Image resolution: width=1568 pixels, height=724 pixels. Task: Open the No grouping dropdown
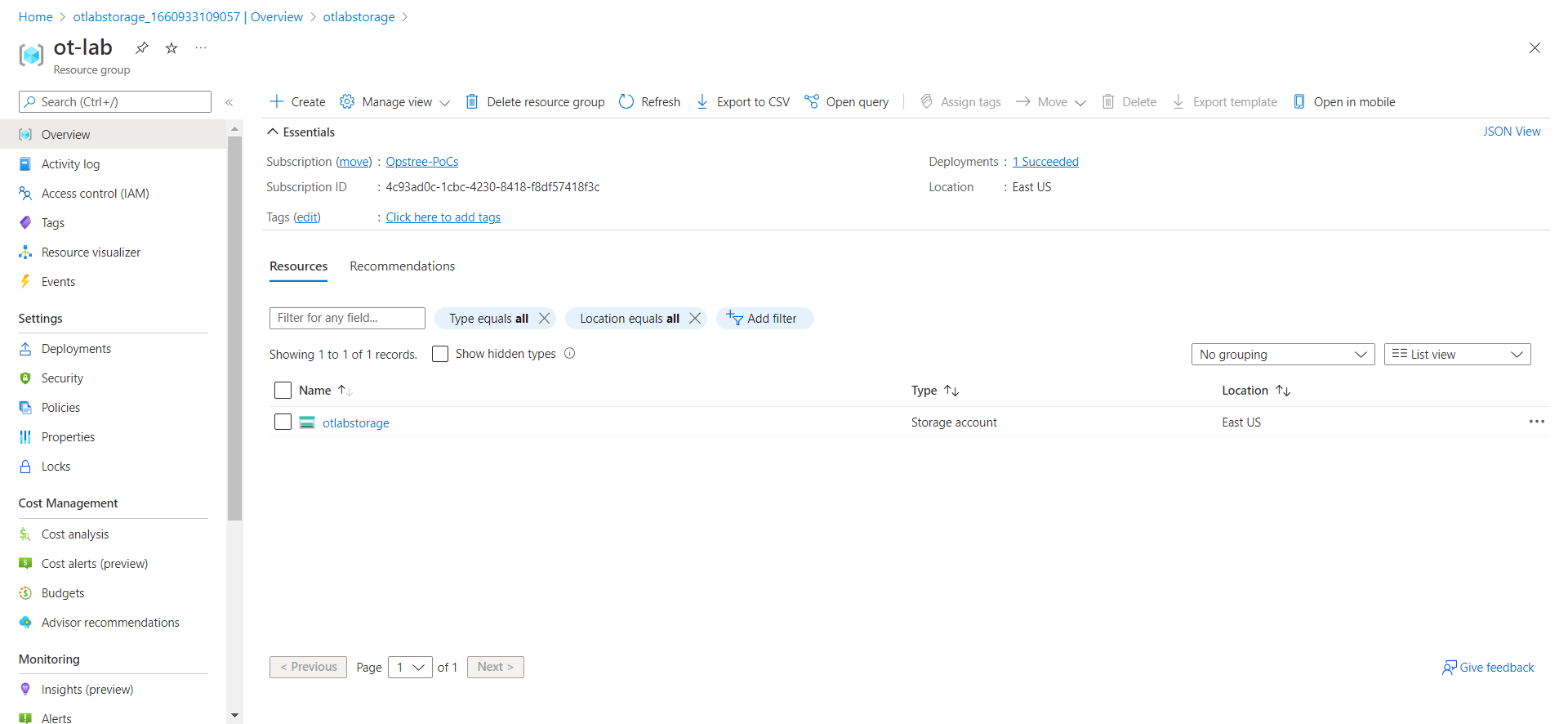point(1283,354)
